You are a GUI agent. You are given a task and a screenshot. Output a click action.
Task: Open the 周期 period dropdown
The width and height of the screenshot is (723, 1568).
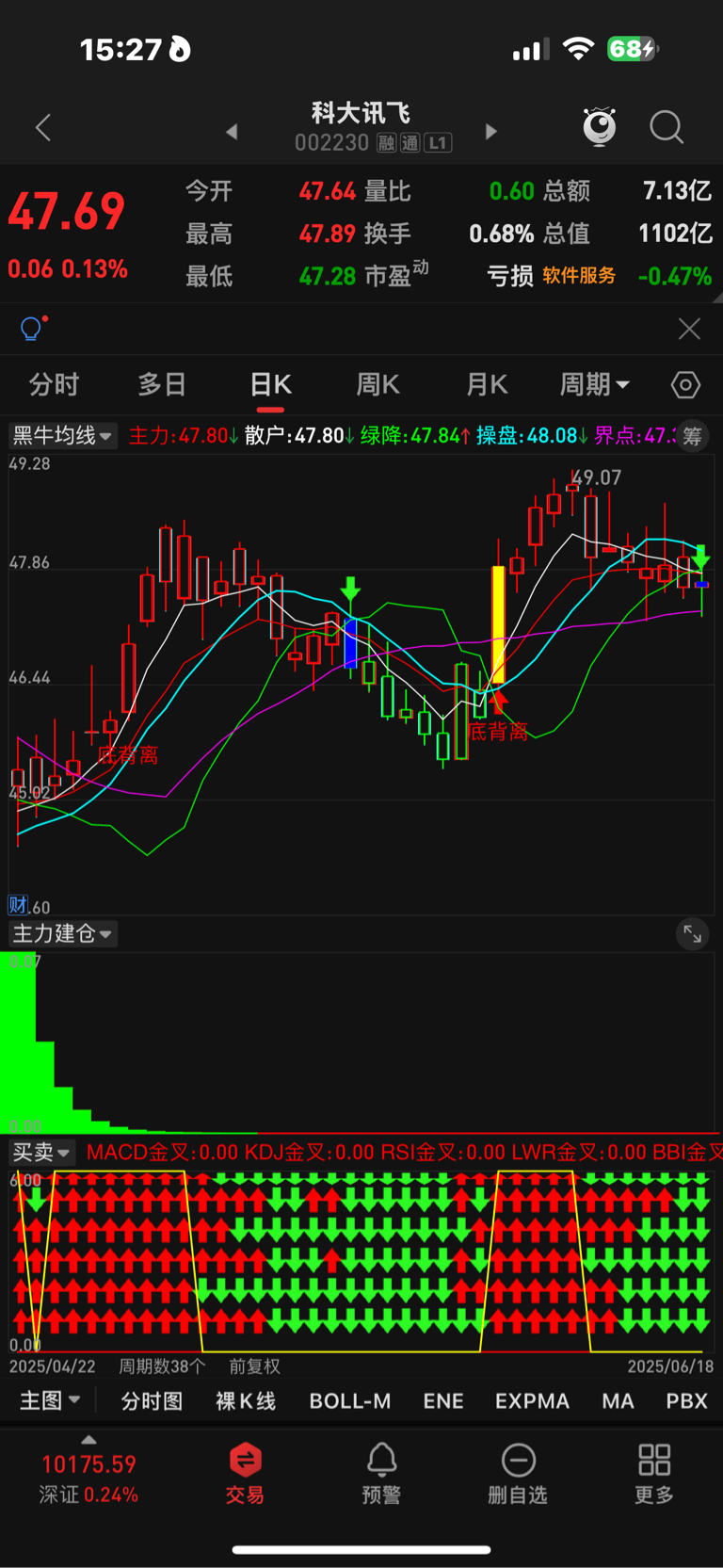(x=595, y=384)
